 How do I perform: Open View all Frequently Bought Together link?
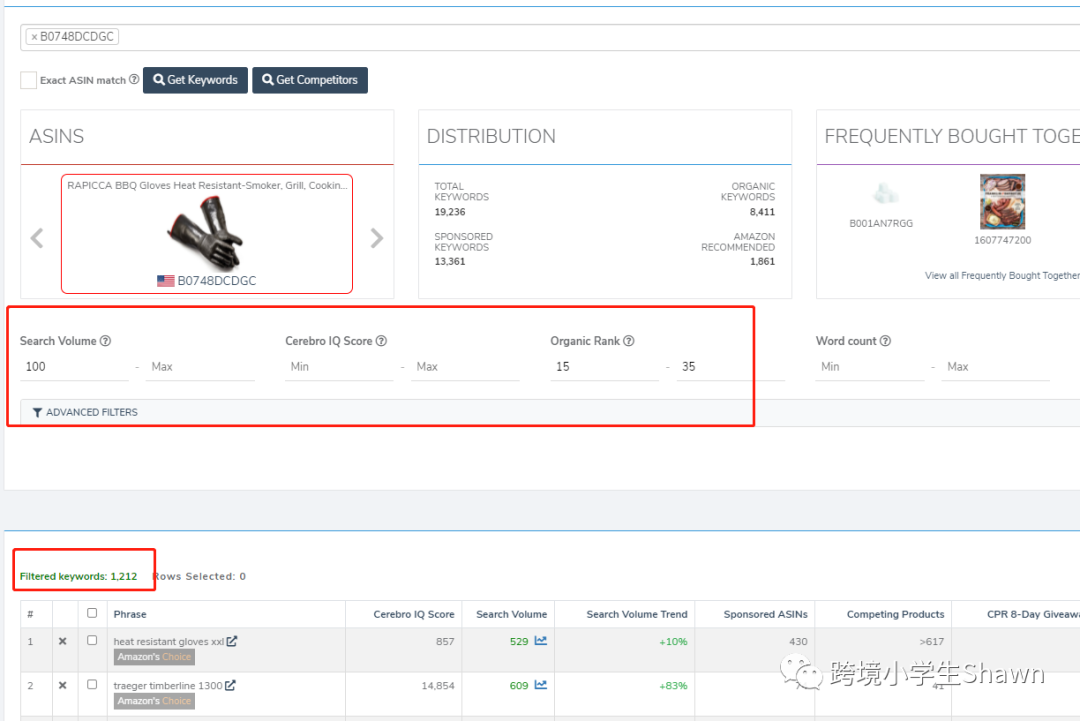1002,275
